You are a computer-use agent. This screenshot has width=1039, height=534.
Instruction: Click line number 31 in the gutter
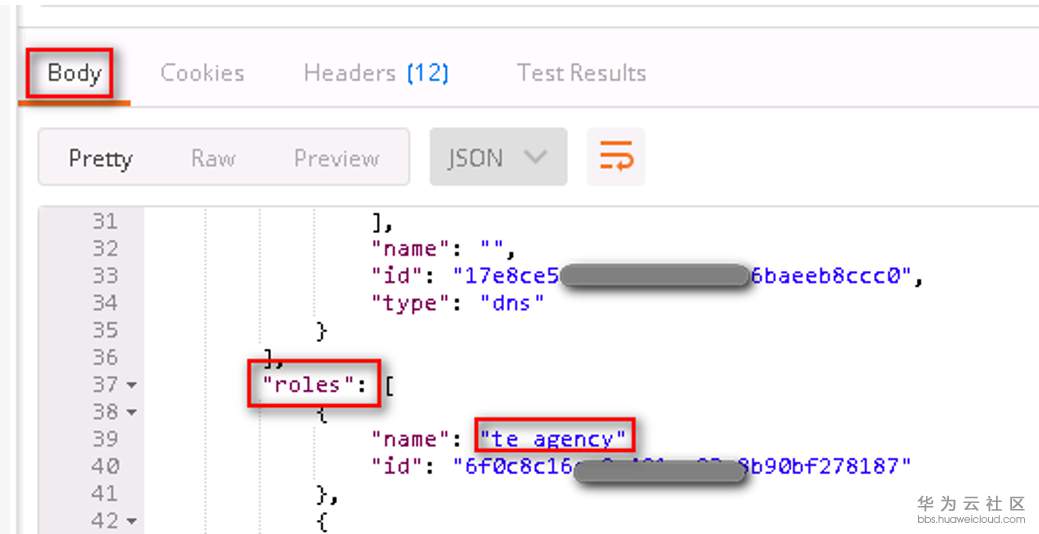coord(104,221)
